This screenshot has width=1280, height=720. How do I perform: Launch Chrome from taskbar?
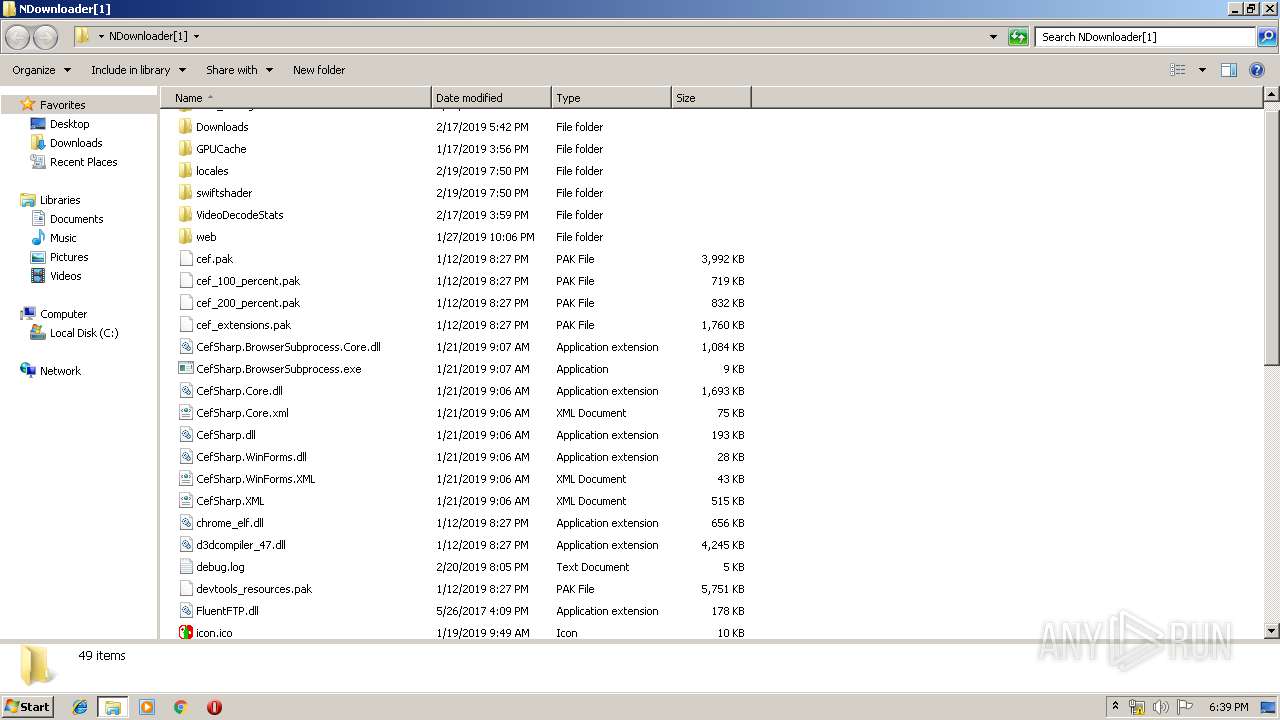click(180, 707)
